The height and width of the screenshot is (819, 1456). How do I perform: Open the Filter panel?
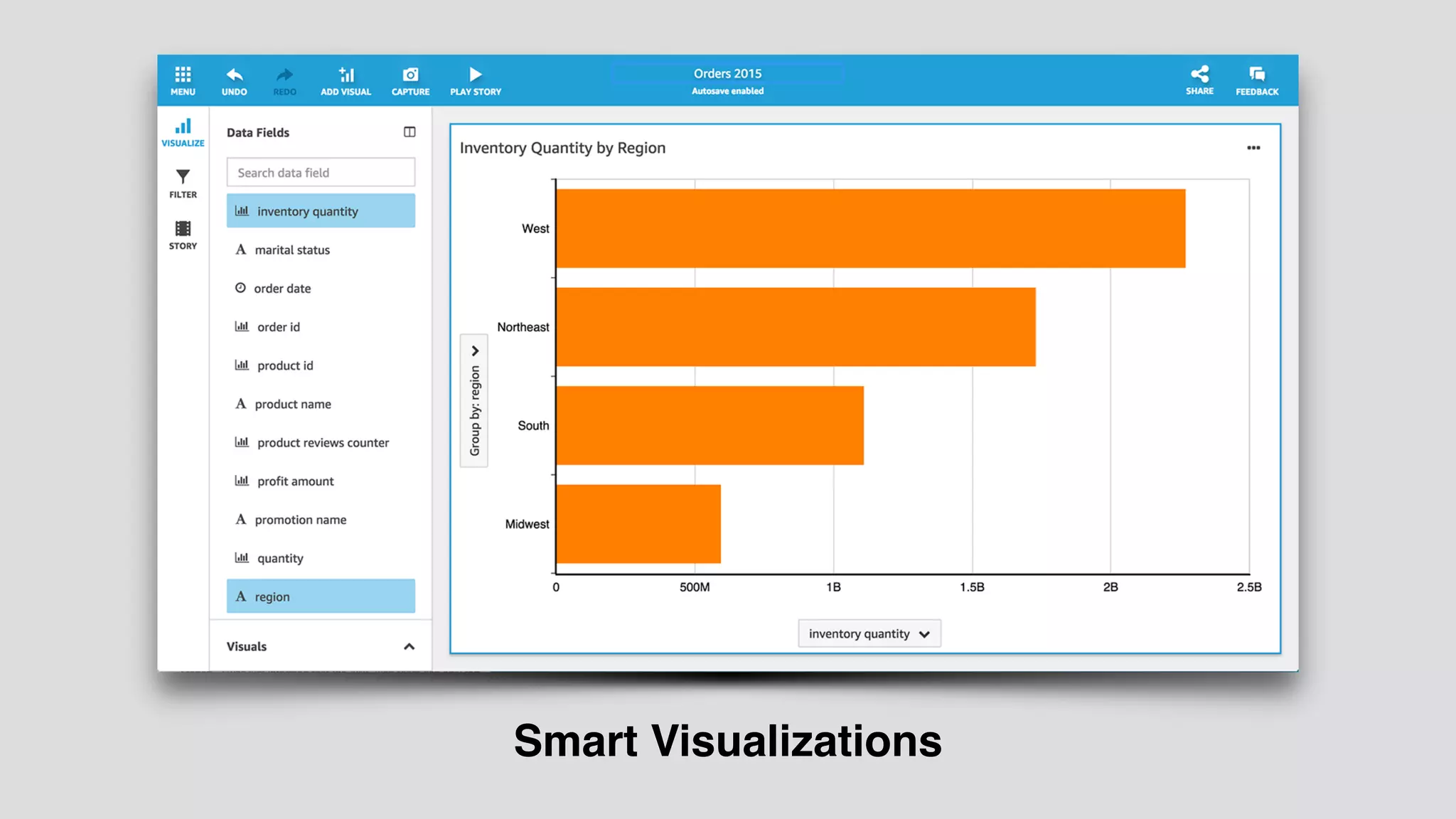(183, 183)
